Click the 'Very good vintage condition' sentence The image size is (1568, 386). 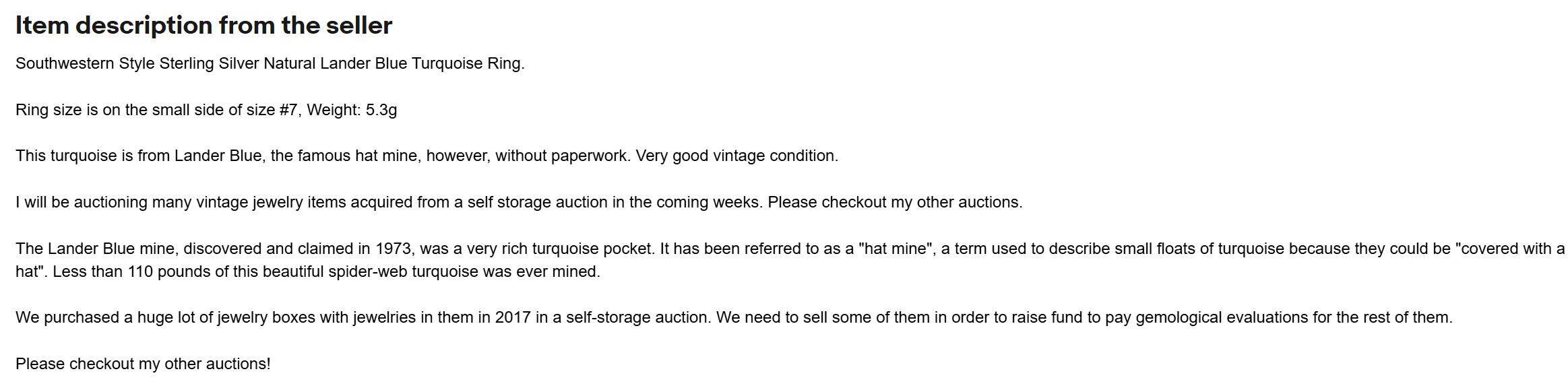737,156
